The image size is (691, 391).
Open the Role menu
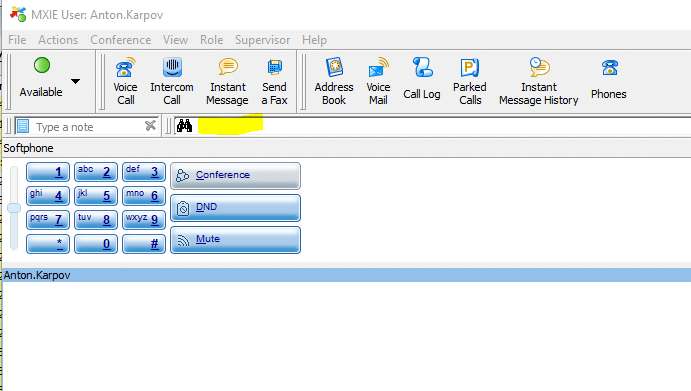click(x=212, y=40)
